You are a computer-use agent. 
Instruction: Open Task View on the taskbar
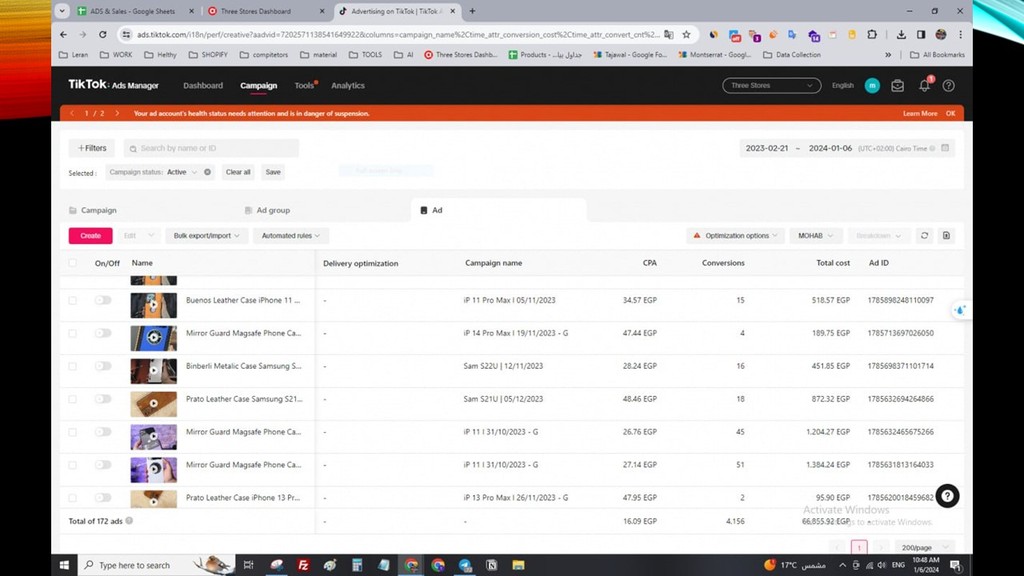pyautogui.click(x=248, y=565)
